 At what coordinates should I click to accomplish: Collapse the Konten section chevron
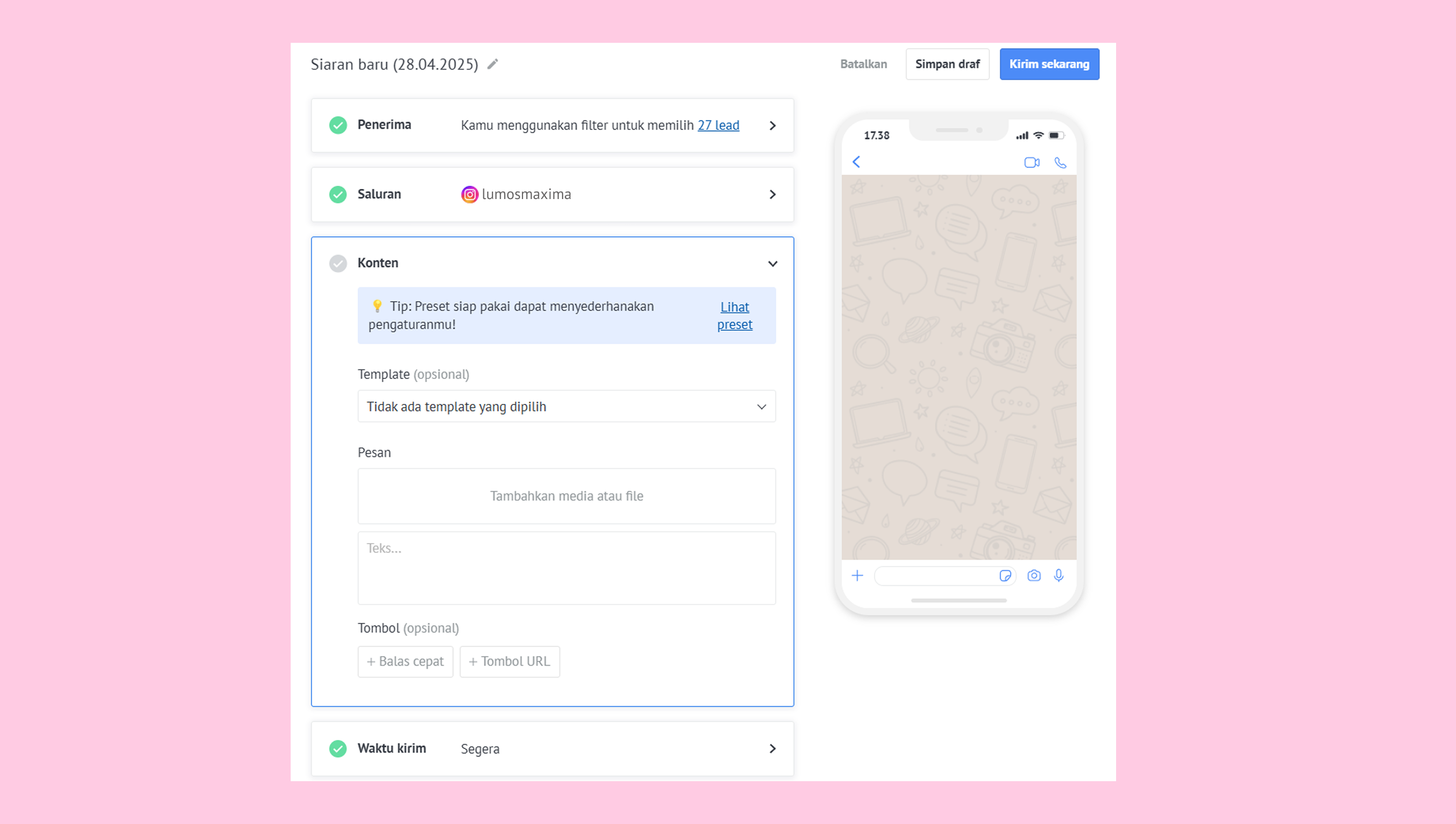pos(772,264)
